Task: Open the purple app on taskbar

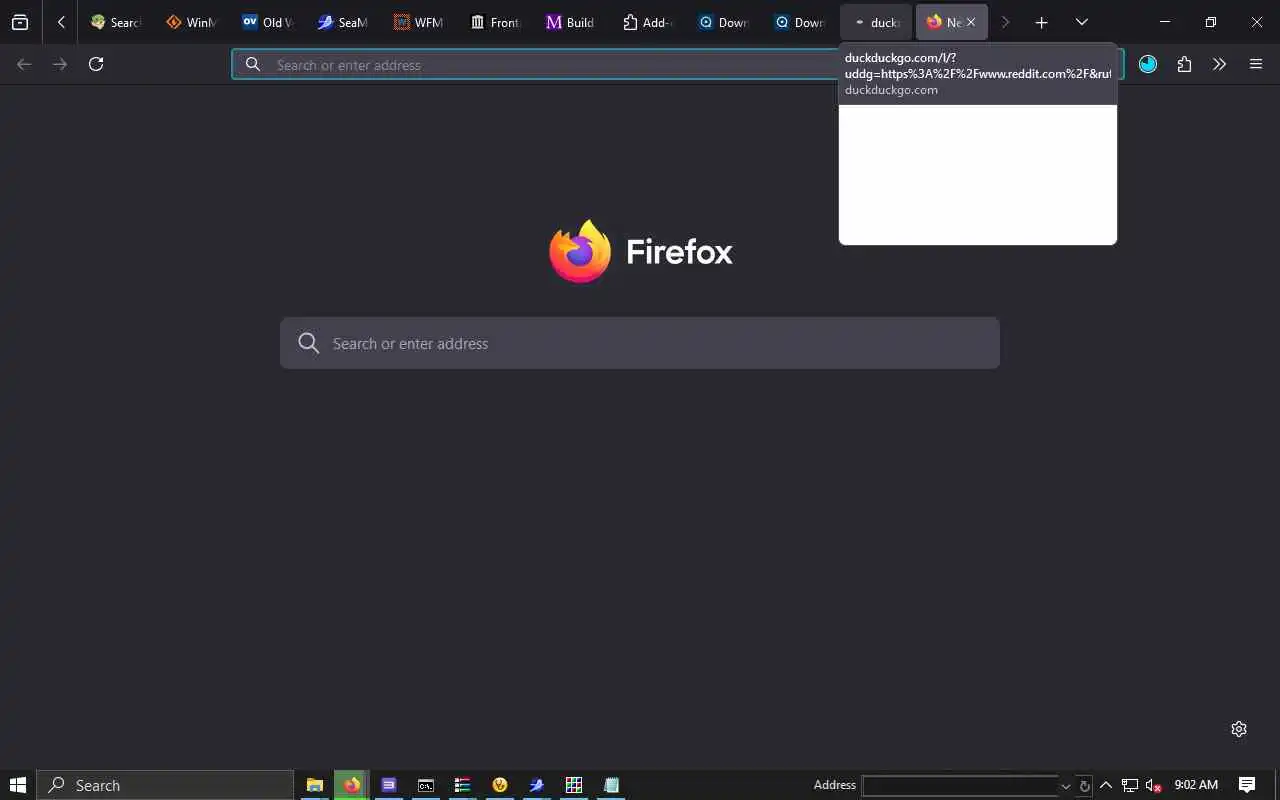Action: click(x=389, y=785)
